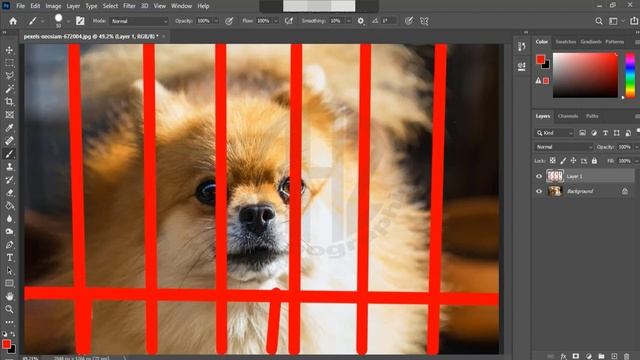Select the Horizontal Type tool
640x360 pixels.
[9, 258]
